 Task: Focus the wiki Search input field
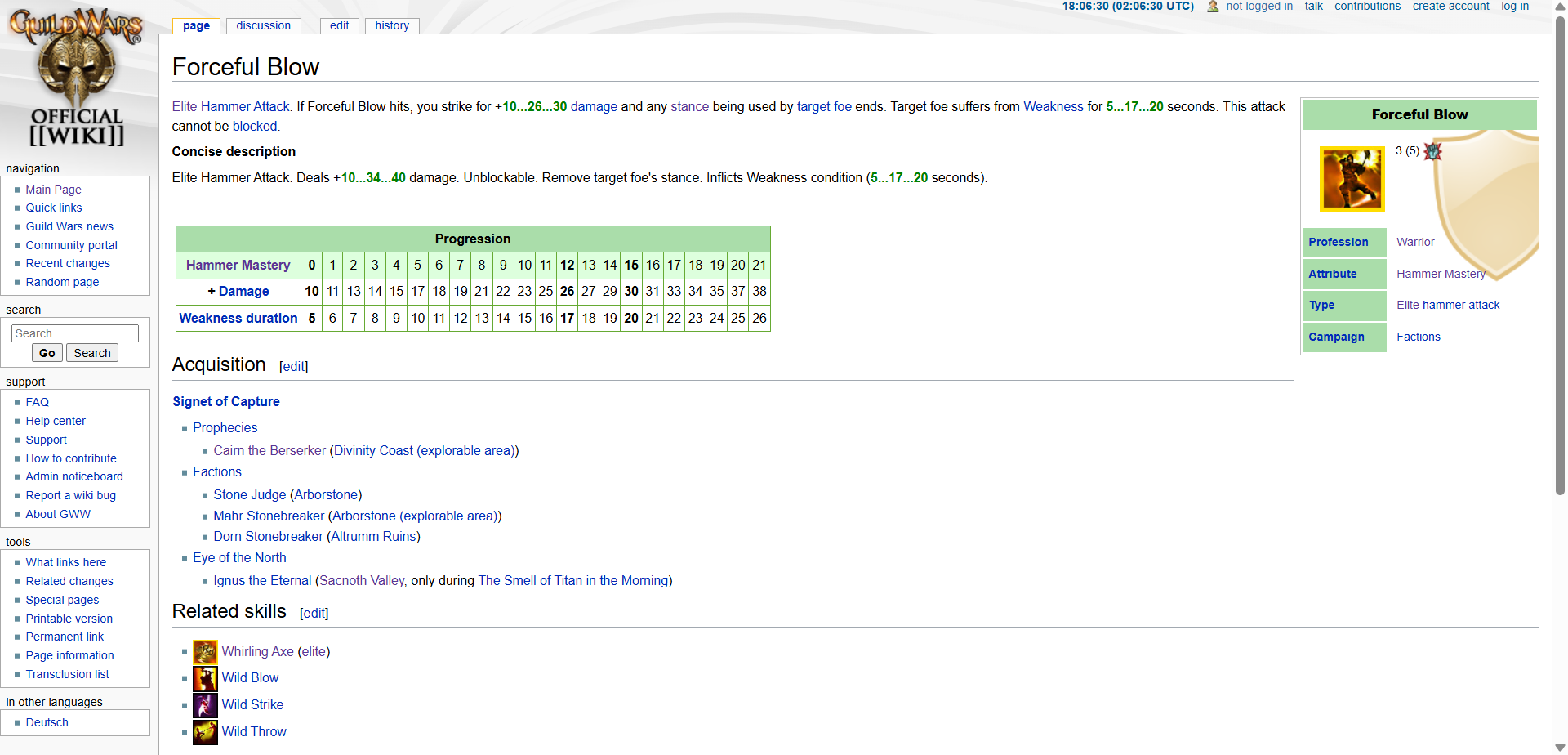pos(75,333)
